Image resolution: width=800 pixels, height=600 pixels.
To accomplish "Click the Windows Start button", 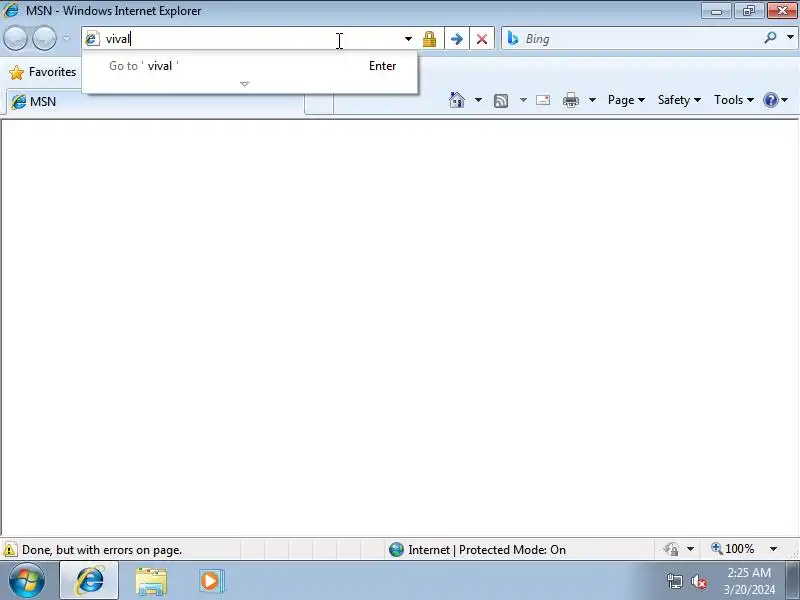I will (x=27, y=581).
